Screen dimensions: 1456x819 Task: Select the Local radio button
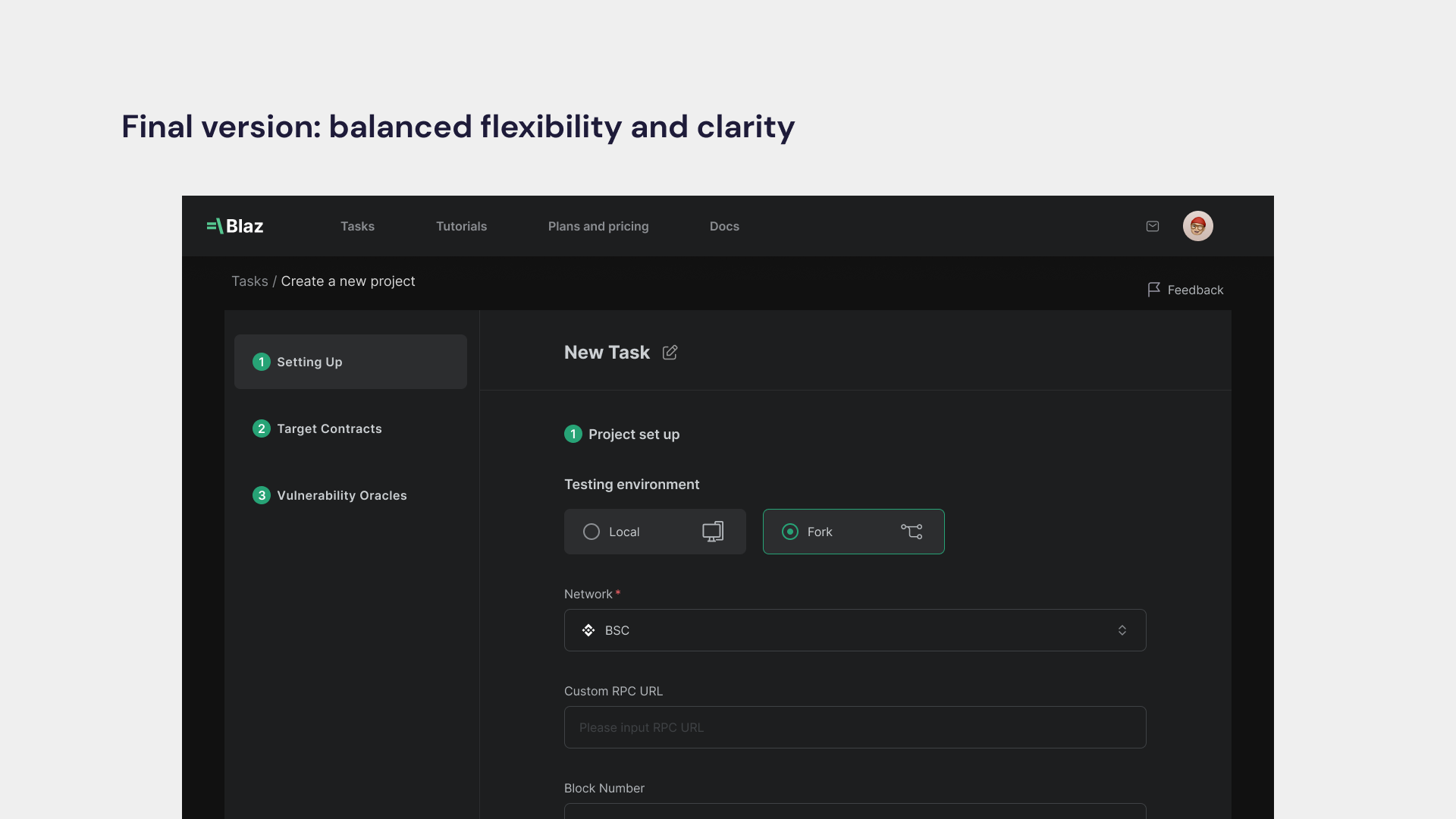coord(591,532)
